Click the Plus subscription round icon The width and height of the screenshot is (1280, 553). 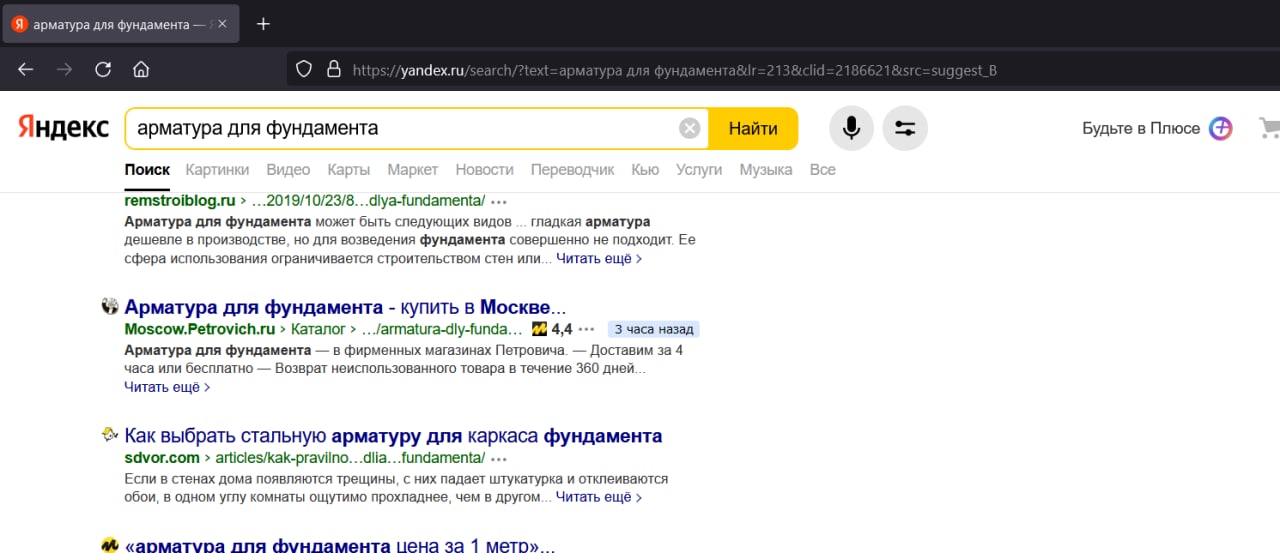click(x=1221, y=128)
